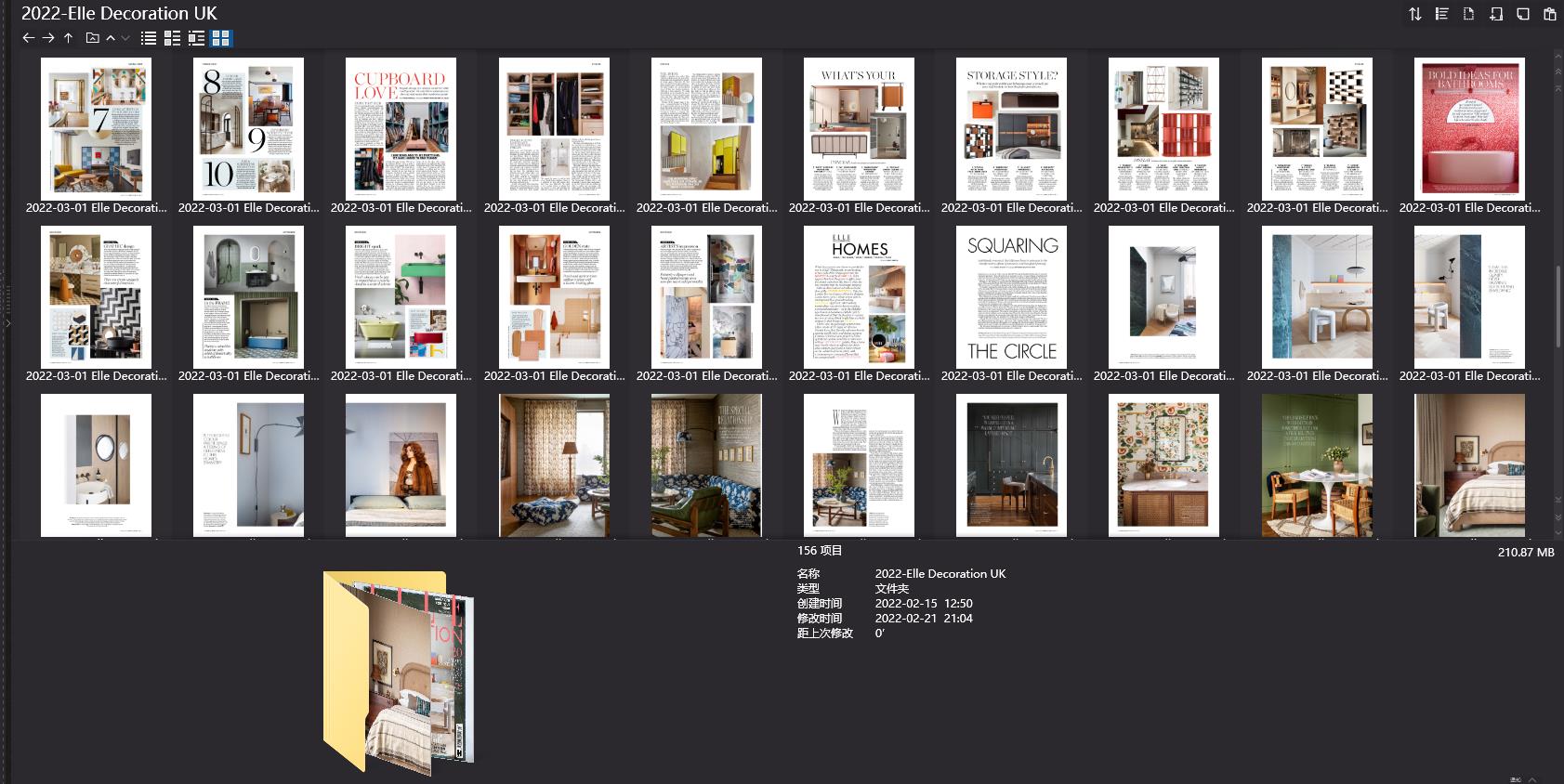The image size is (1564, 784).
Task: Click the downward chevron next to the folder icon
Action: click(x=125, y=38)
